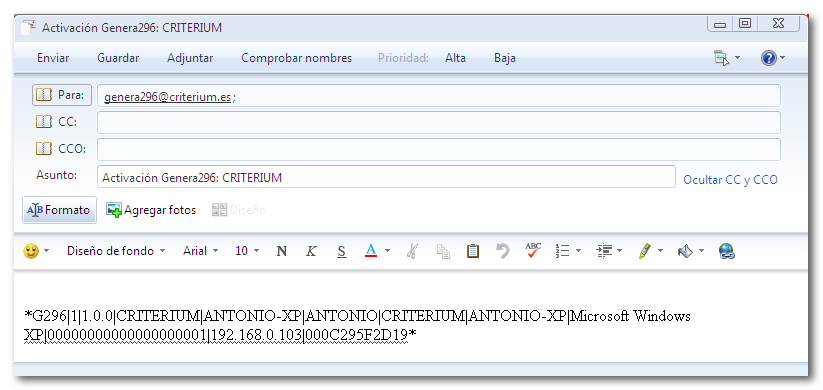Expand the list style dropdown arrow
The height and width of the screenshot is (390, 823).
(x=578, y=251)
